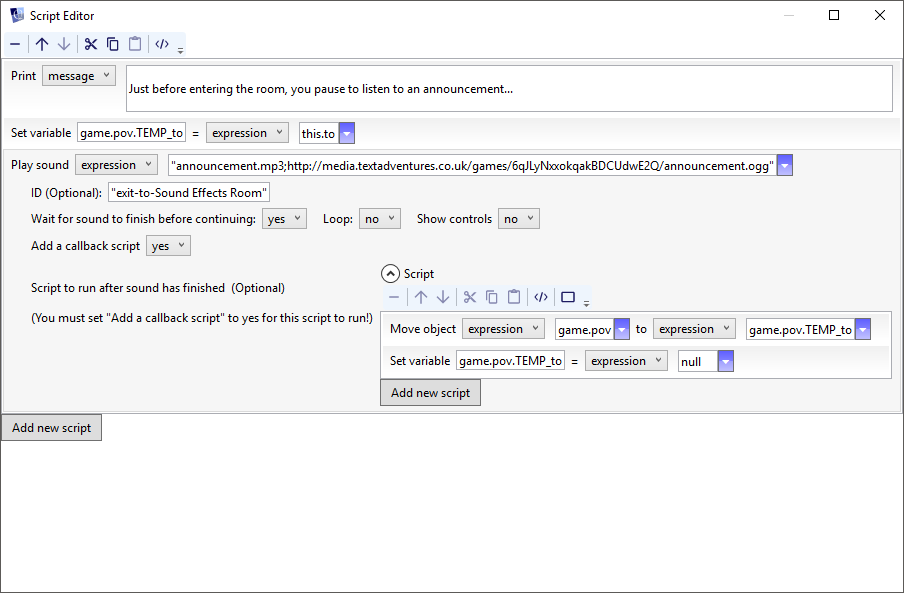Screen dimensions: 904x593
Task: Open top toolbar overflow options arrow
Action: pos(180,51)
